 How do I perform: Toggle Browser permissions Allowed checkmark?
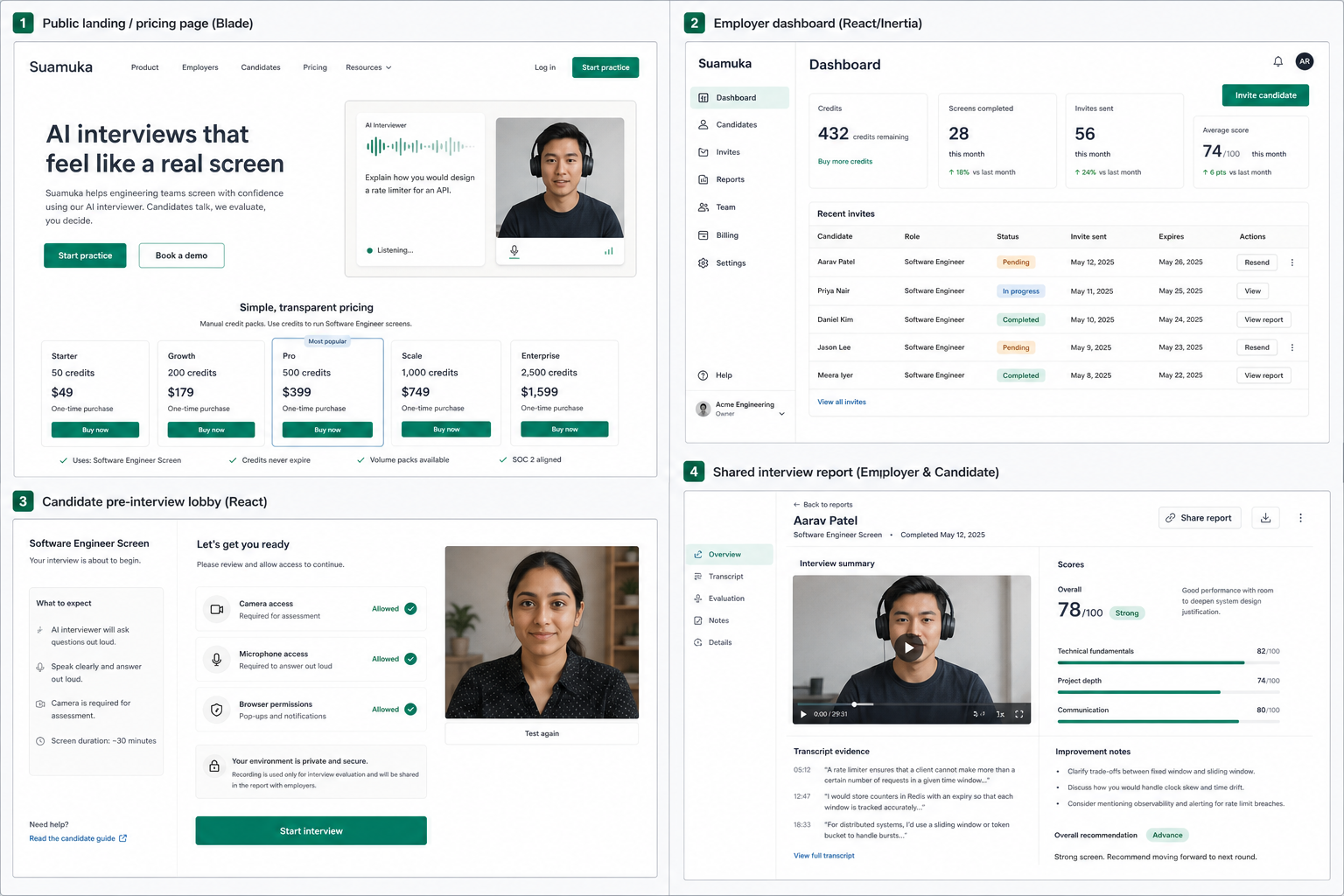[410, 710]
